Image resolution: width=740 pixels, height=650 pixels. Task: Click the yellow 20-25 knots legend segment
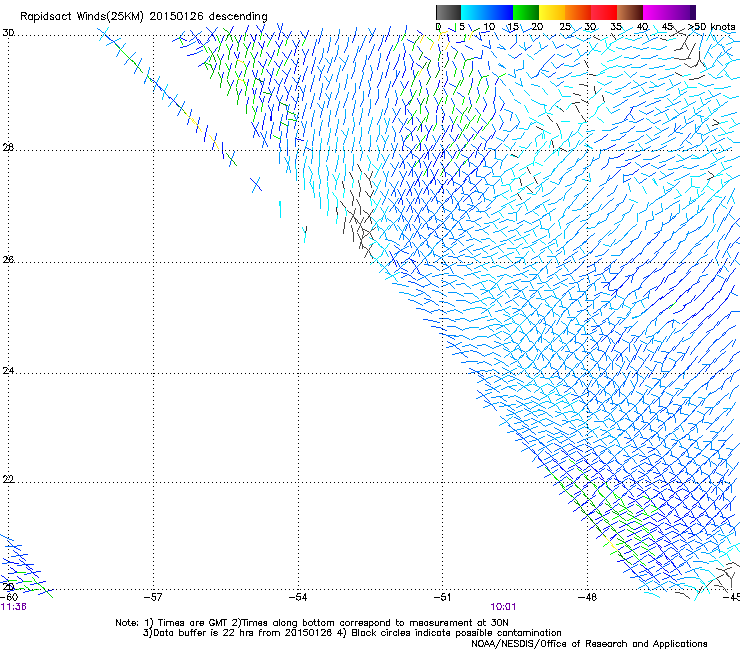(552, 12)
